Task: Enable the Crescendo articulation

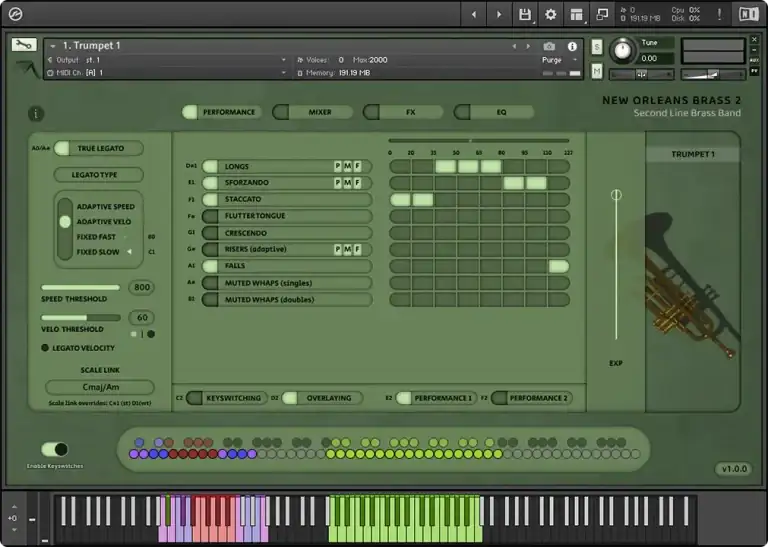Action: pyautogui.click(x=210, y=233)
